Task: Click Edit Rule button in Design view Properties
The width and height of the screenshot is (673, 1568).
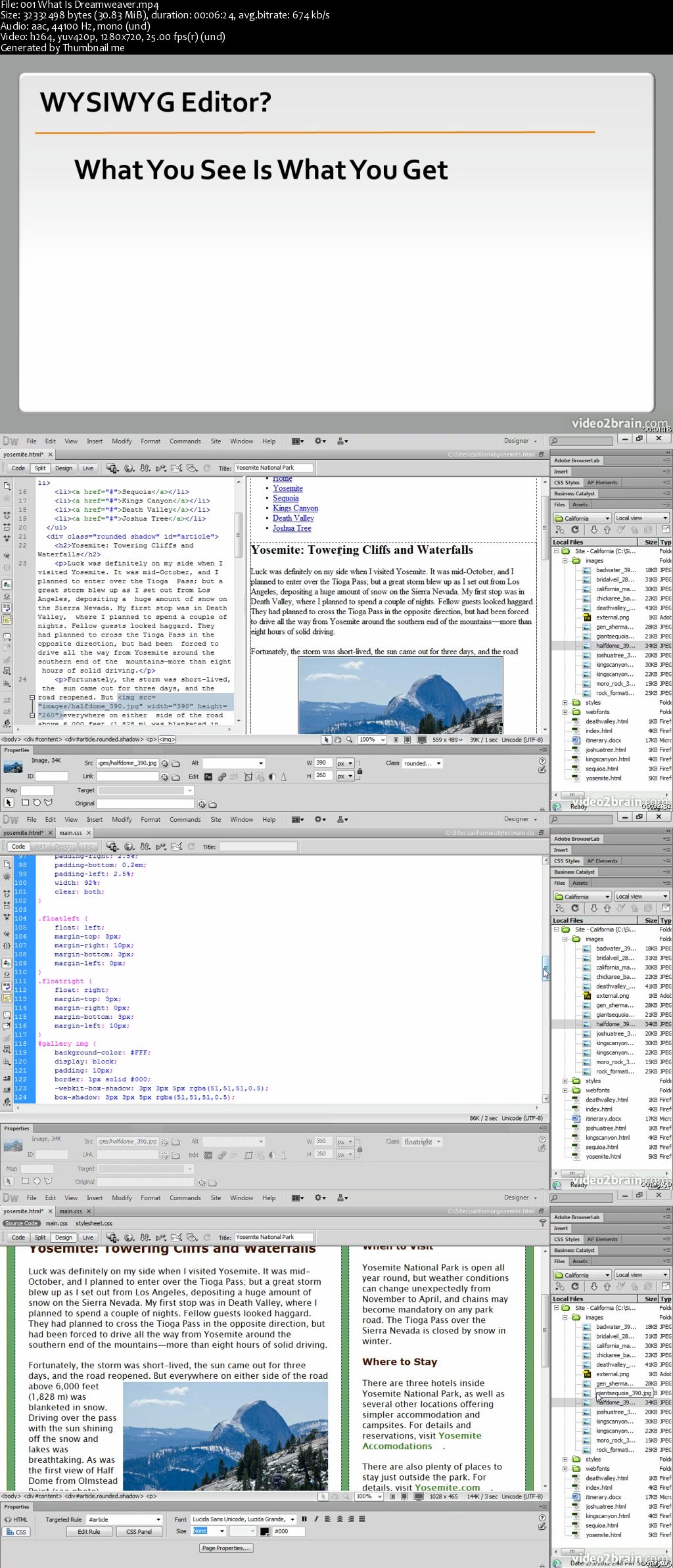Action: (89, 1532)
